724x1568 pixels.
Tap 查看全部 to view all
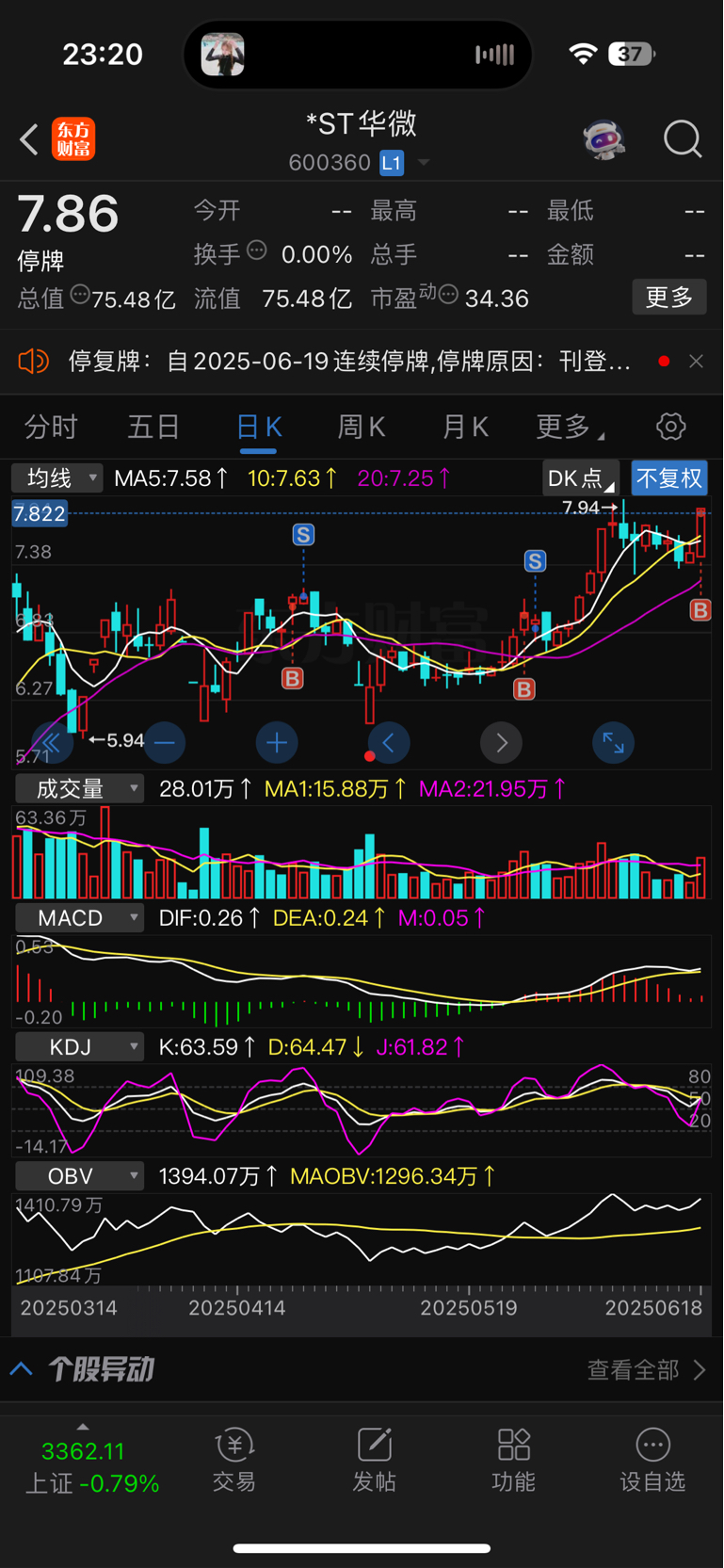(646, 1369)
